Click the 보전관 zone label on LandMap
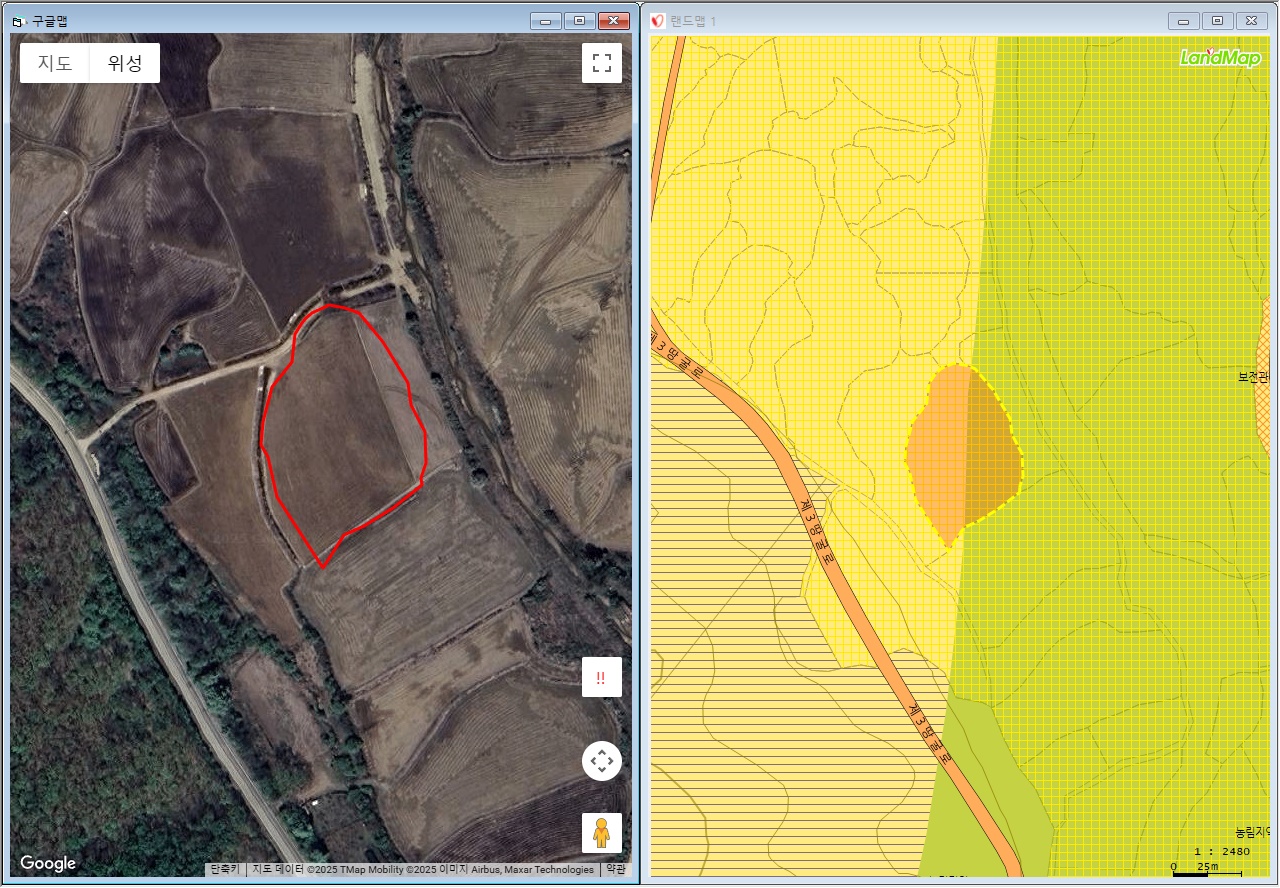 tap(1252, 377)
